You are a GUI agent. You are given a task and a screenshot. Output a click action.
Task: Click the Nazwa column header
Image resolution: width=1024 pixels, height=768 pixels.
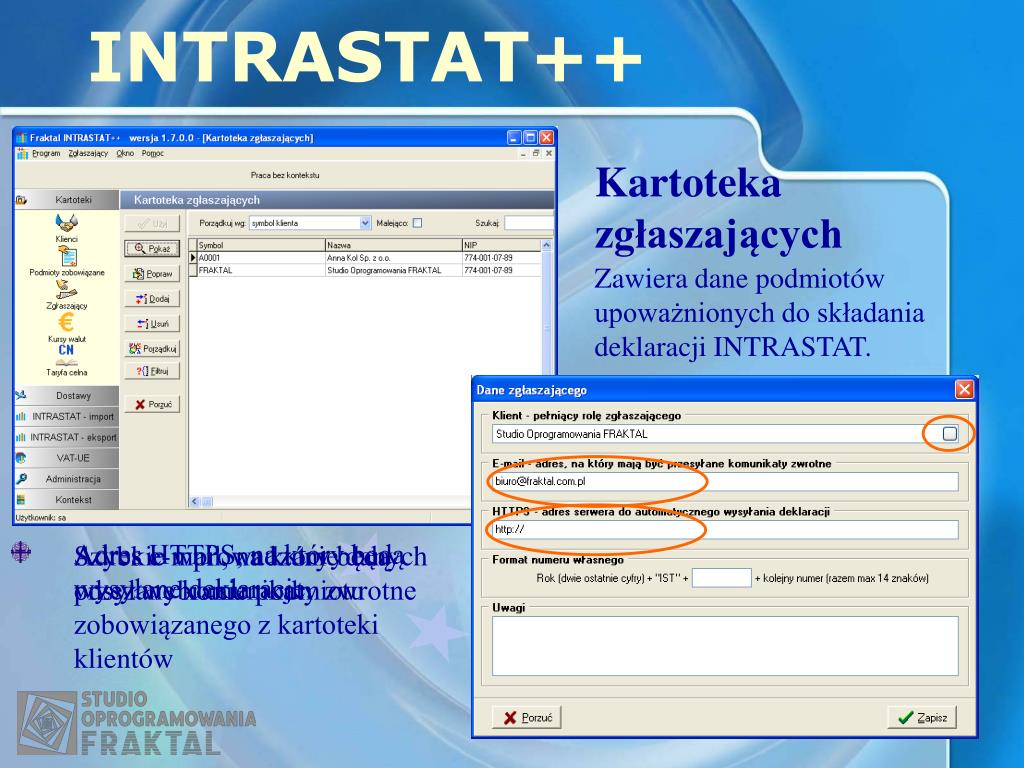coord(394,246)
